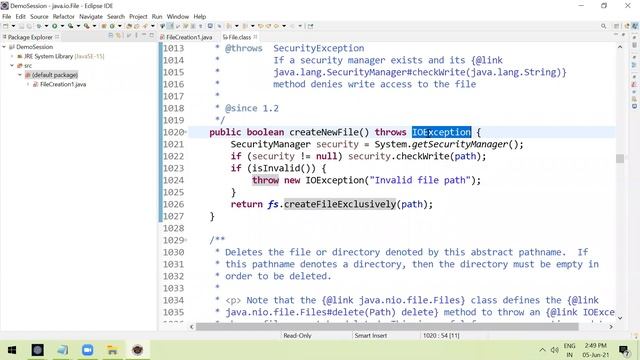Click the 1020 : 54 cursor position indicator
The height and width of the screenshot is (360, 640).
click(x=441, y=336)
